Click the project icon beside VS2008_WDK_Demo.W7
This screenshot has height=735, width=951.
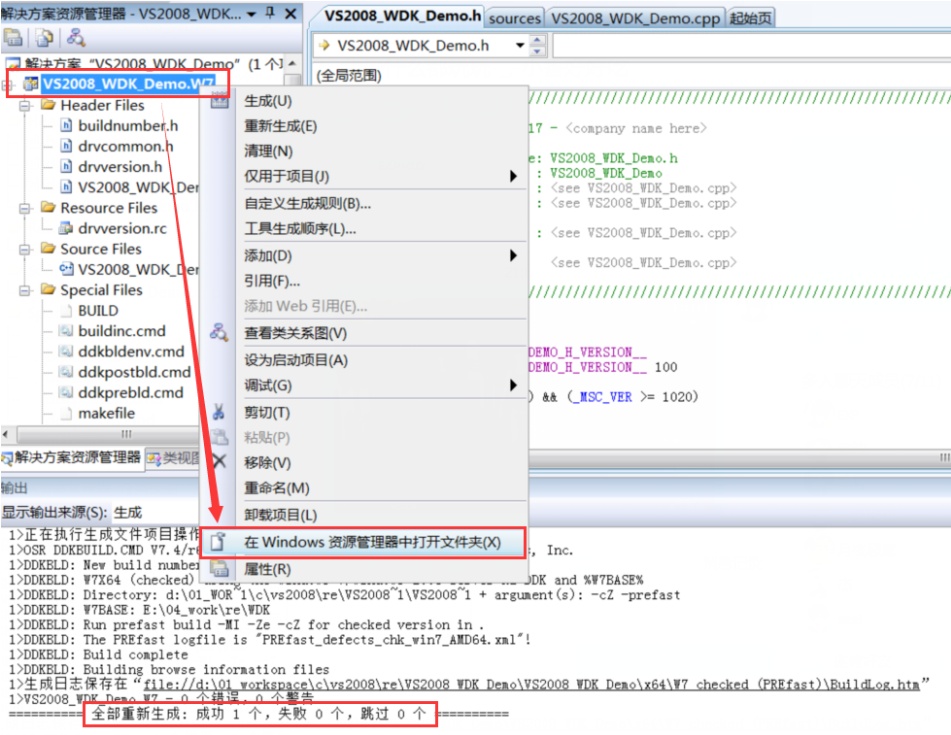pyautogui.click(x=30, y=84)
